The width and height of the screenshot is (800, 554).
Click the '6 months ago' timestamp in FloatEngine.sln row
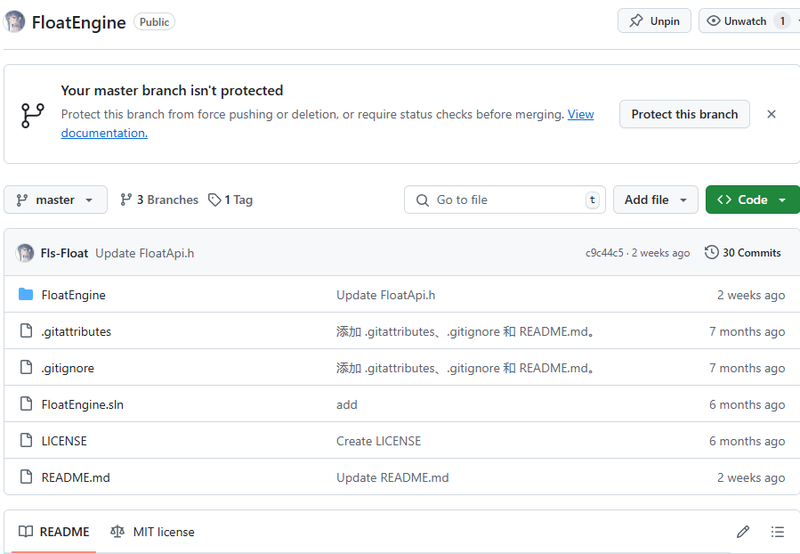[x=747, y=405]
